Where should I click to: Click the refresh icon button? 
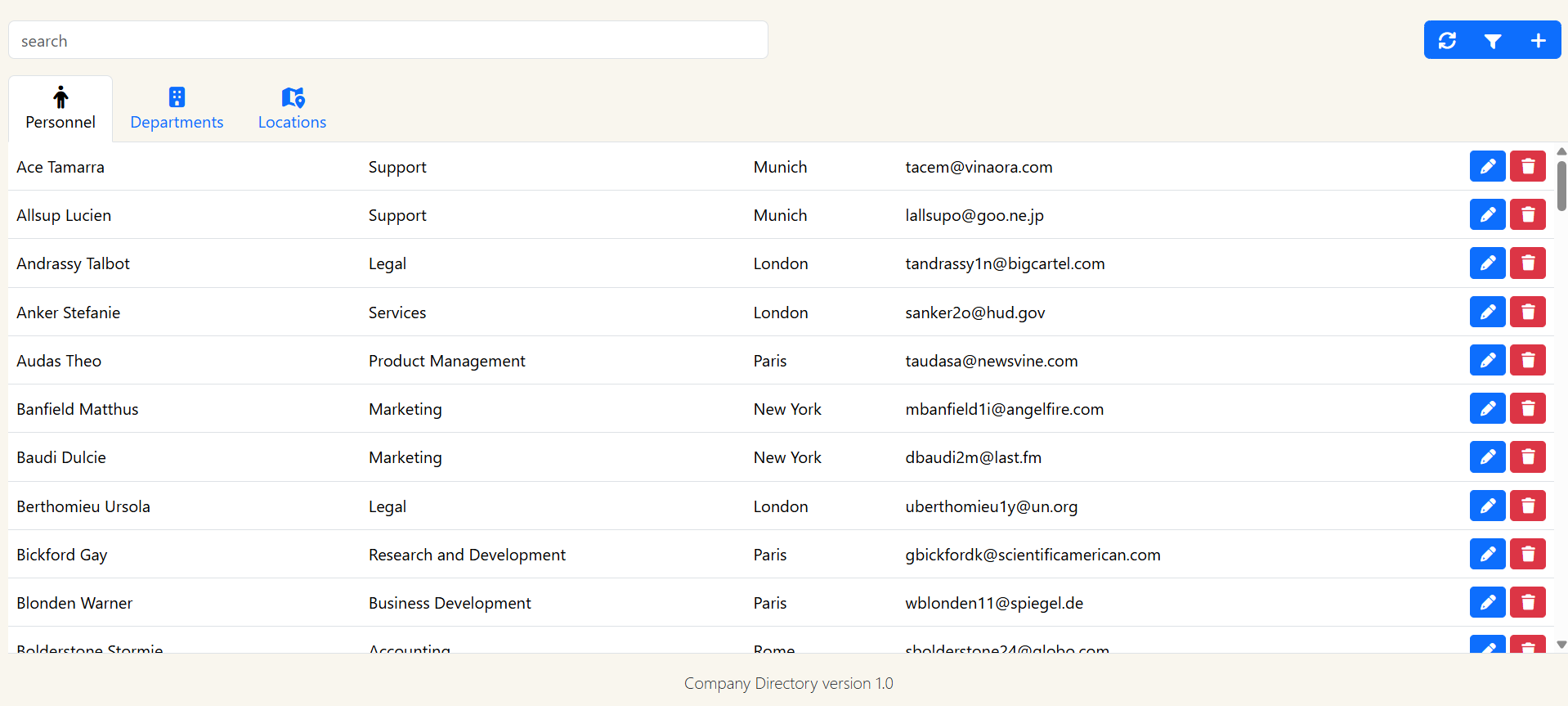[x=1447, y=40]
